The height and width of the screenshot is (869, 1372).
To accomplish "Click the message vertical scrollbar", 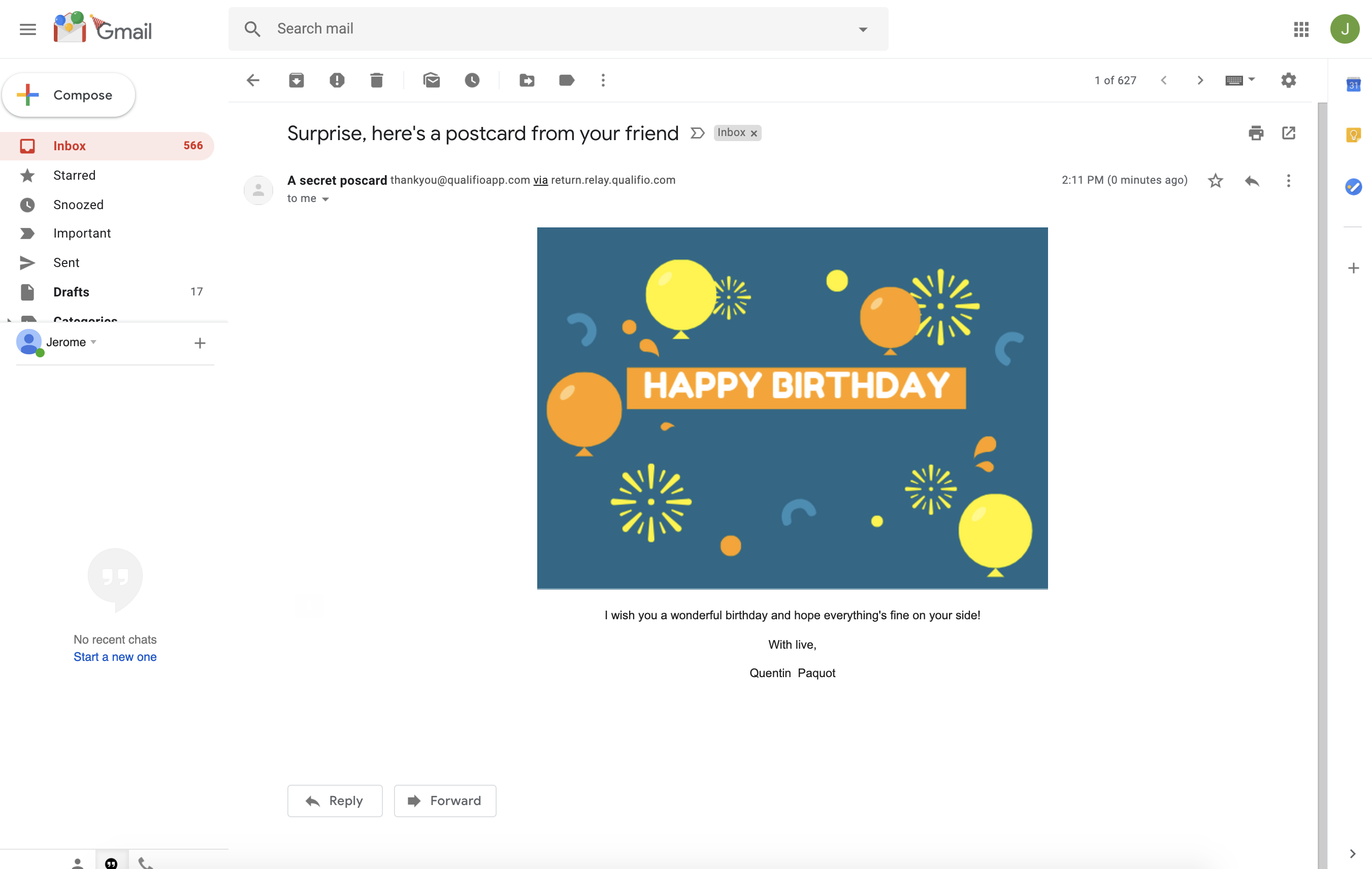I will 1322,486.
